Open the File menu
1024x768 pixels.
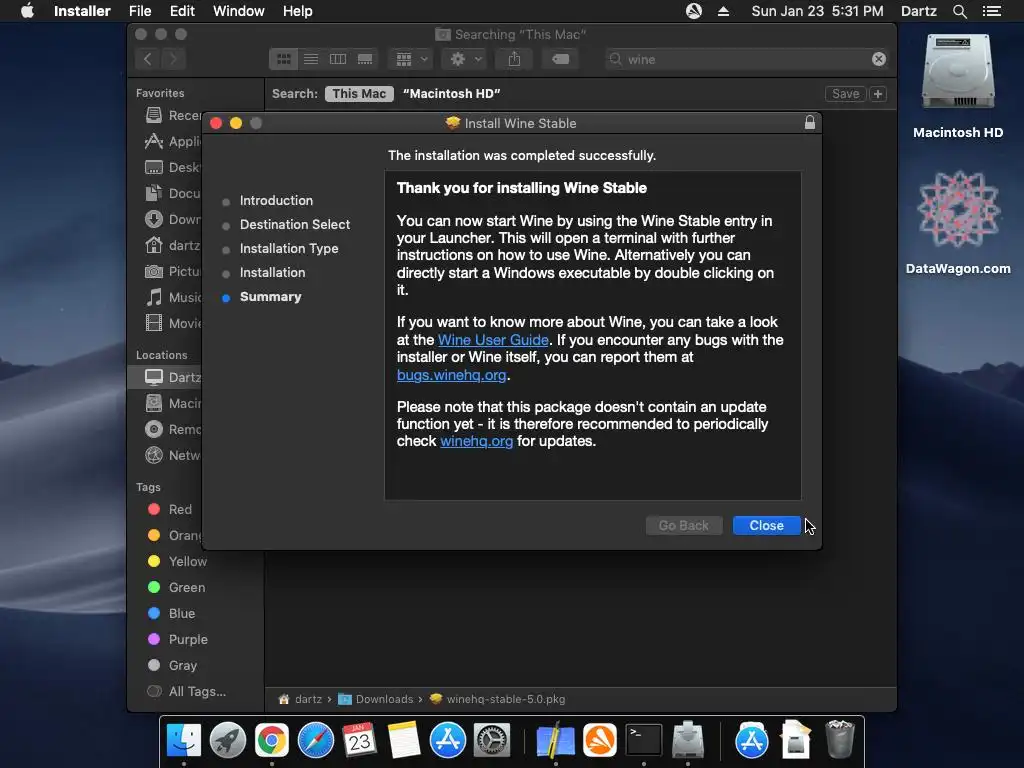[140, 11]
